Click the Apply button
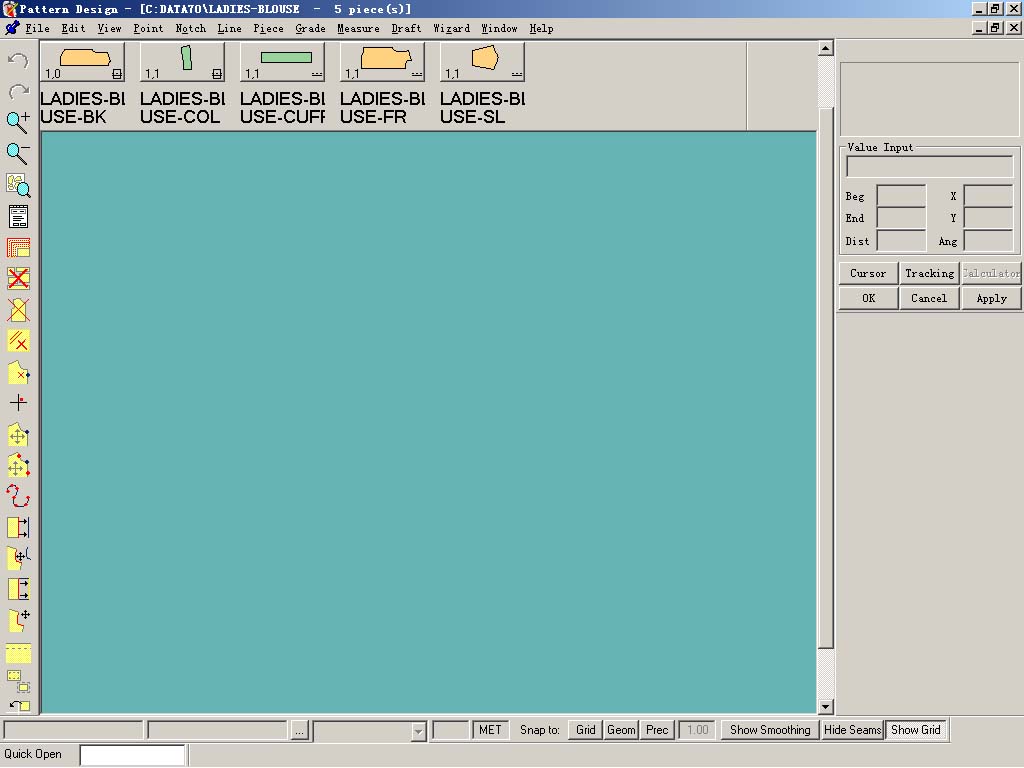The width and height of the screenshot is (1024, 768). pyautogui.click(x=991, y=298)
